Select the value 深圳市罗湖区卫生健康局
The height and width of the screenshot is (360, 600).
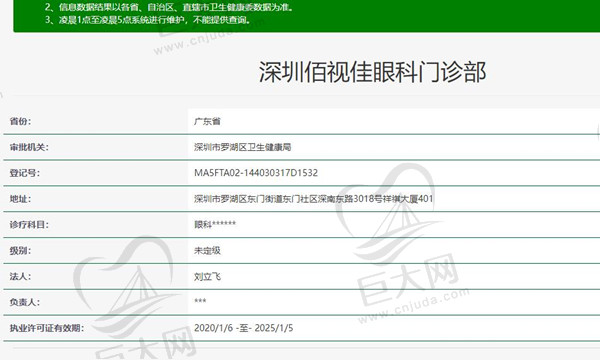(243, 147)
